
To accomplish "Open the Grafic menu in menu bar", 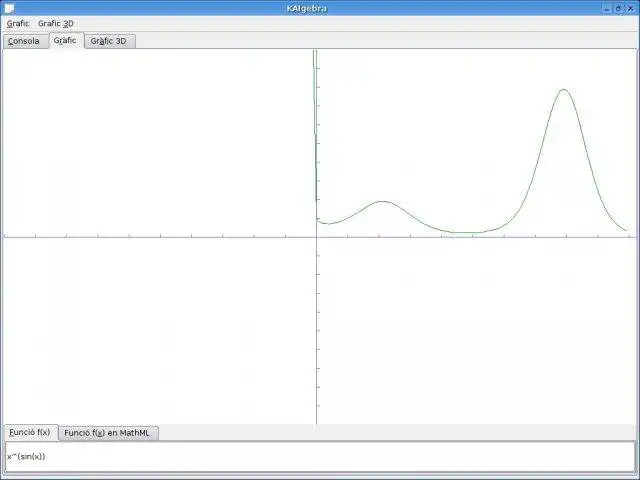I will (18, 24).
